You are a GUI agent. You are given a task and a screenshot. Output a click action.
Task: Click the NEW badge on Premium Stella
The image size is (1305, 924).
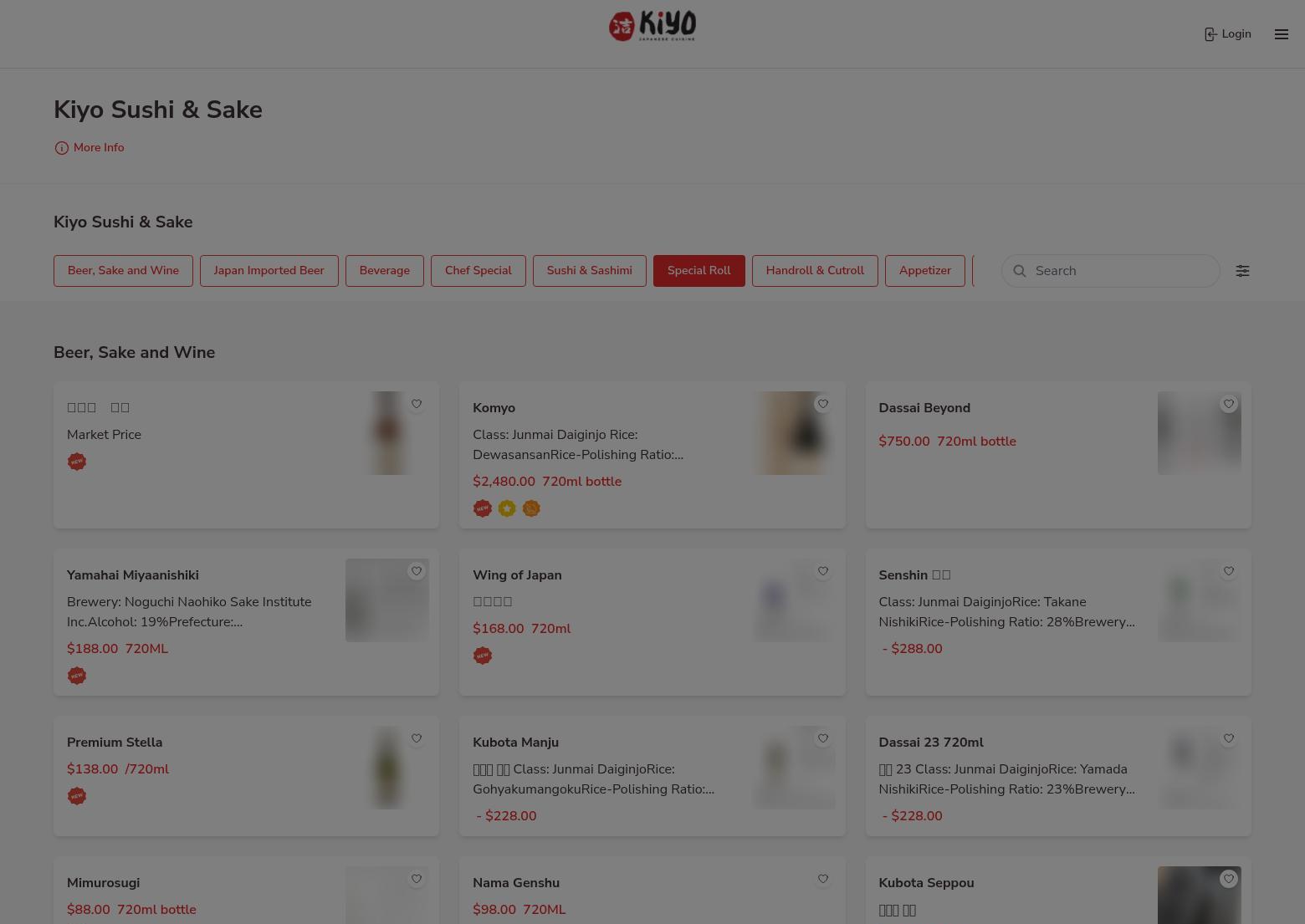coord(77,796)
